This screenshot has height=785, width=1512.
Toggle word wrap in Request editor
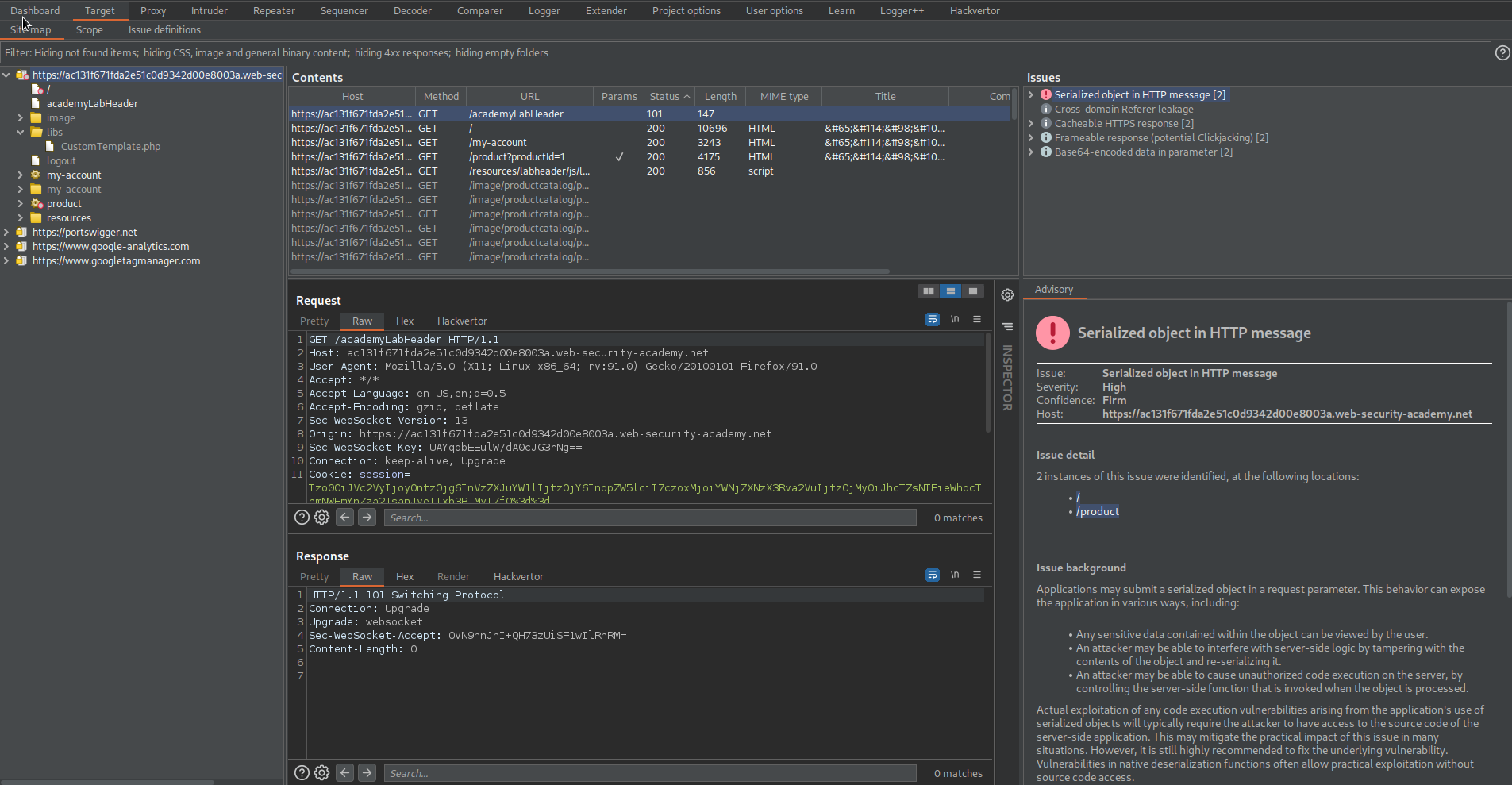(933, 319)
